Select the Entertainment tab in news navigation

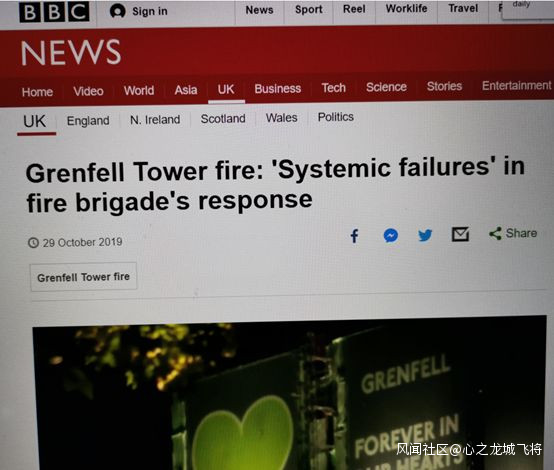click(517, 86)
